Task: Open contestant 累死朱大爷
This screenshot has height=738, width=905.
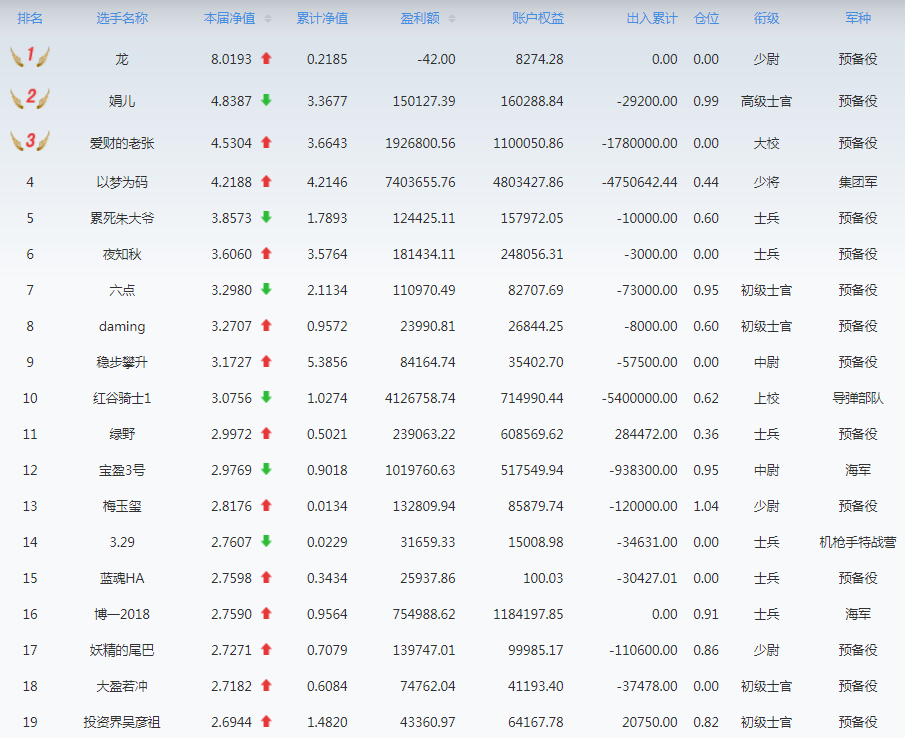Action: (122, 218)
